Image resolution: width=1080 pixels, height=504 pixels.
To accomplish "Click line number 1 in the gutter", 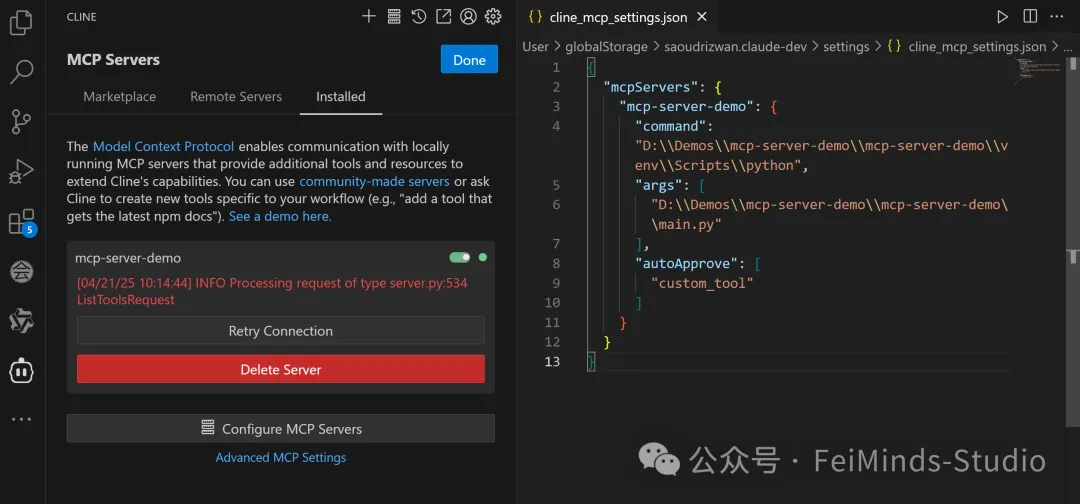I will 557,67.
